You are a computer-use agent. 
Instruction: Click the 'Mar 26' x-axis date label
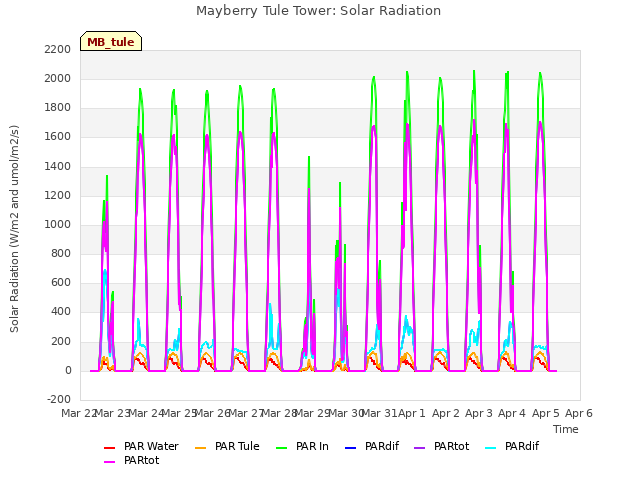click(212, 413)
